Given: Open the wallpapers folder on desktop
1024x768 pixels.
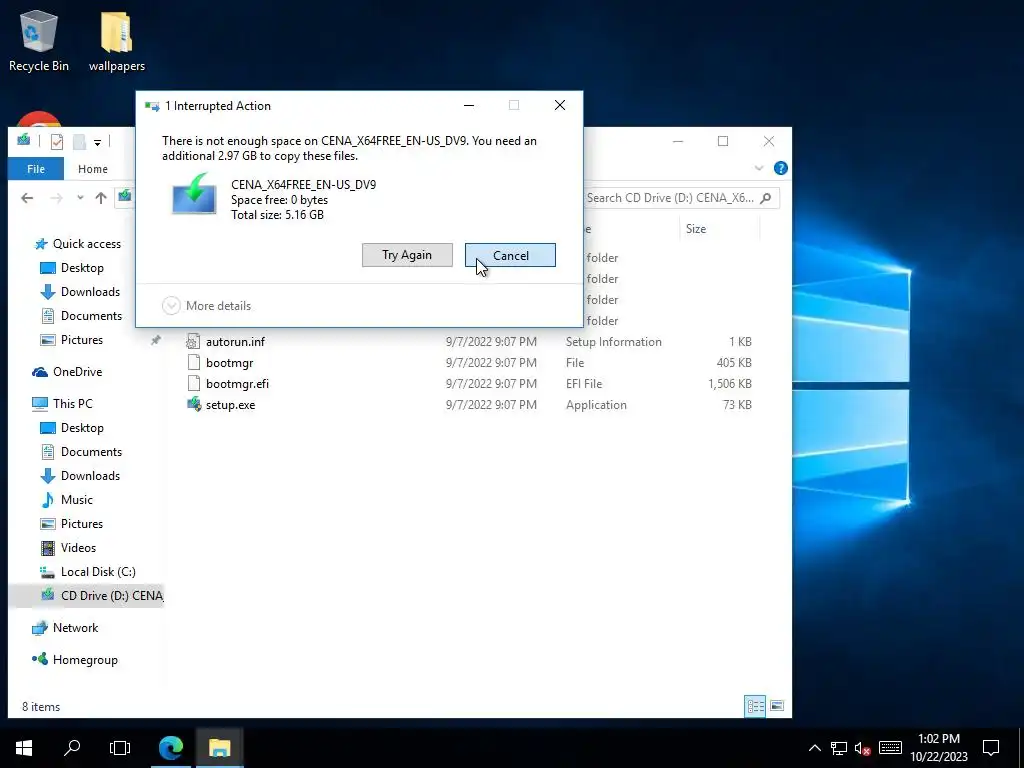Looking at the screenshot, I should [116, 41].
